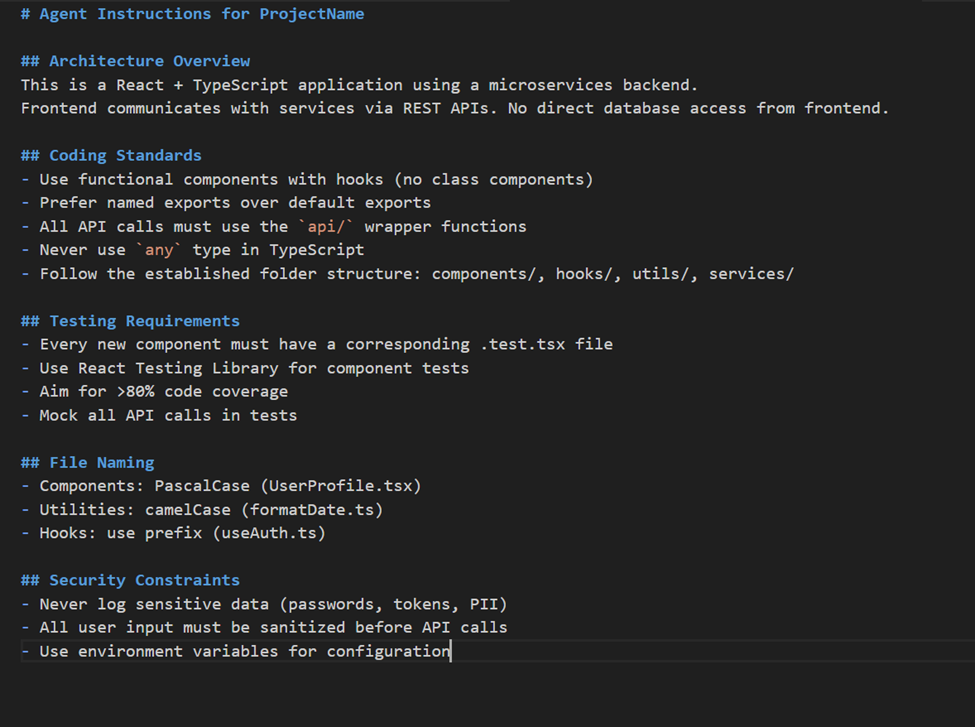Click the line about functional components with hooks
The width and height of the screenshot is (975, 727).
click(307, 179)
